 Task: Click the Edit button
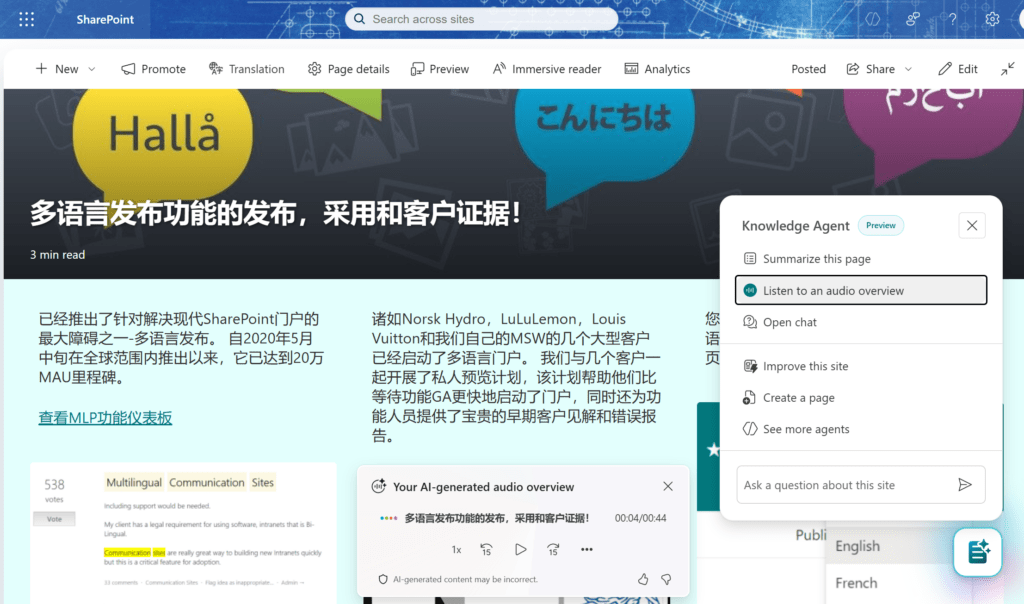pos(957,68)
